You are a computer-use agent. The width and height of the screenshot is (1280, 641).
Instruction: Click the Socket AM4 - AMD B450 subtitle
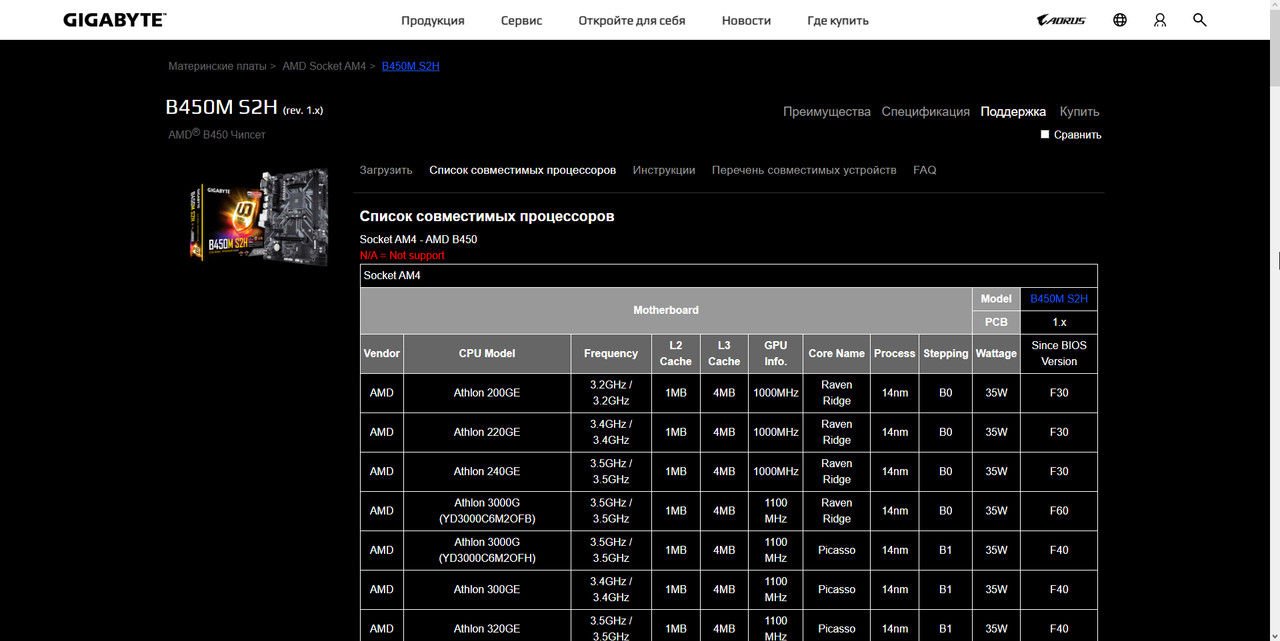point(418,240)
